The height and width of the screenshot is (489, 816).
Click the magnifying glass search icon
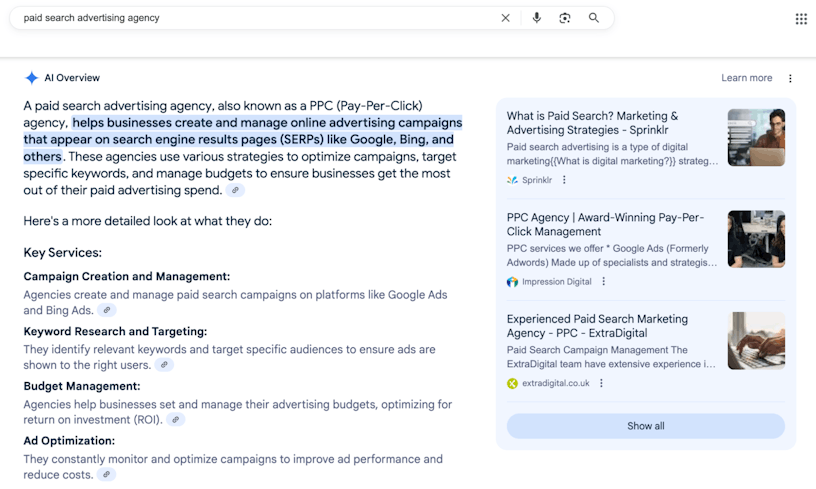[x=594, y=18]
